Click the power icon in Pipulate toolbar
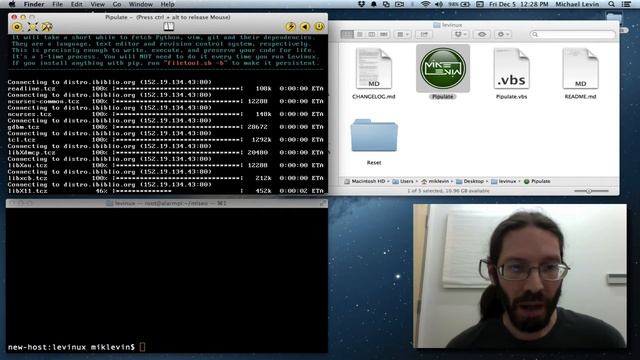640x360 pixels. pos(319,27)
